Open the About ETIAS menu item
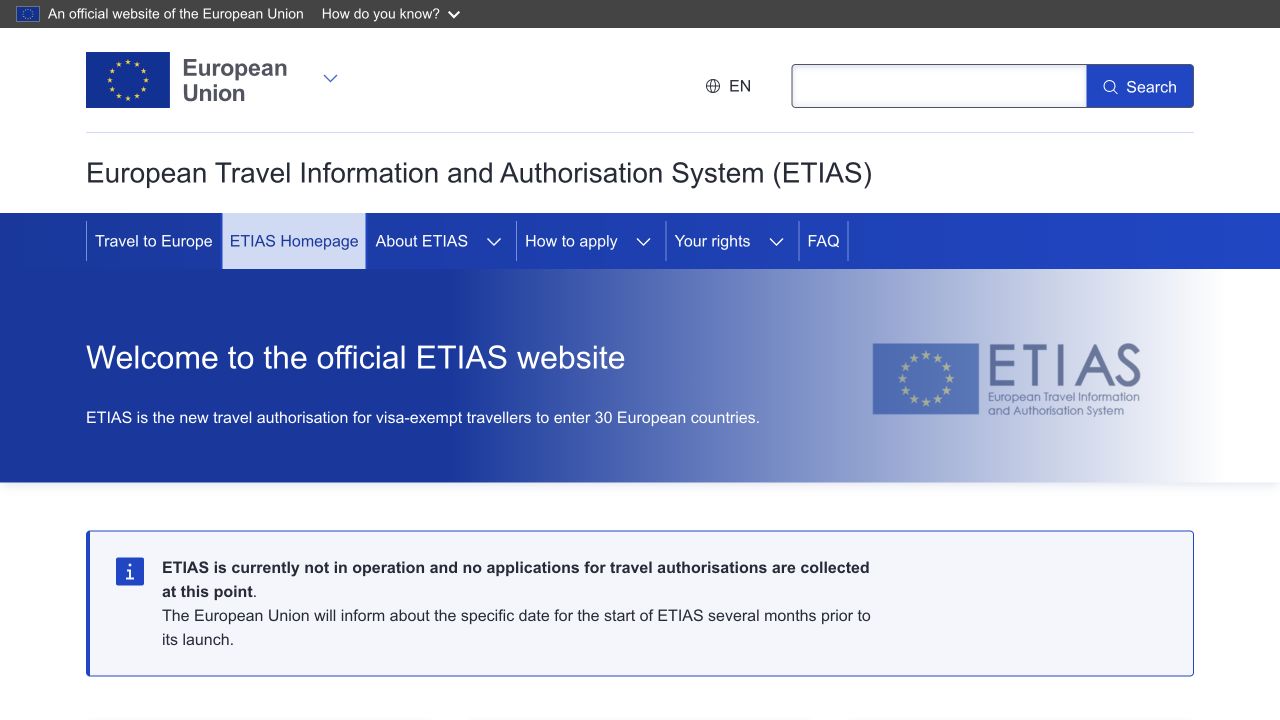The image size is (1280, 720). (x=422, y=241)
